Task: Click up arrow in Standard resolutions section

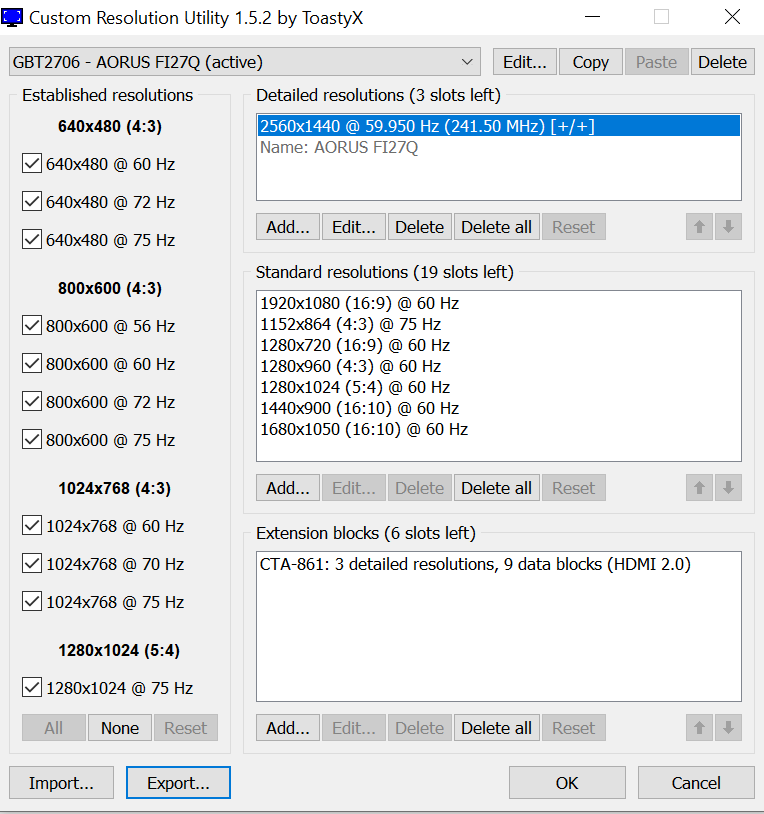Action: coord(699,488)
